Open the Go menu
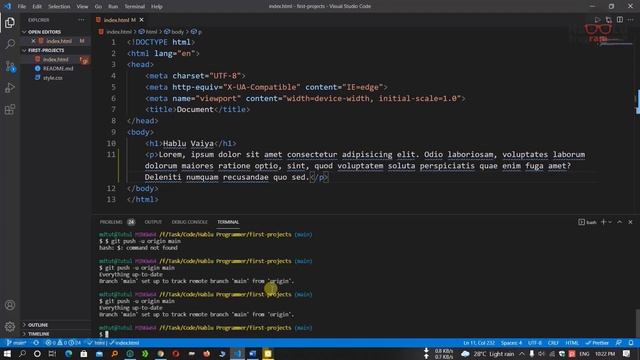640x360 pixels. click(98, 7)
